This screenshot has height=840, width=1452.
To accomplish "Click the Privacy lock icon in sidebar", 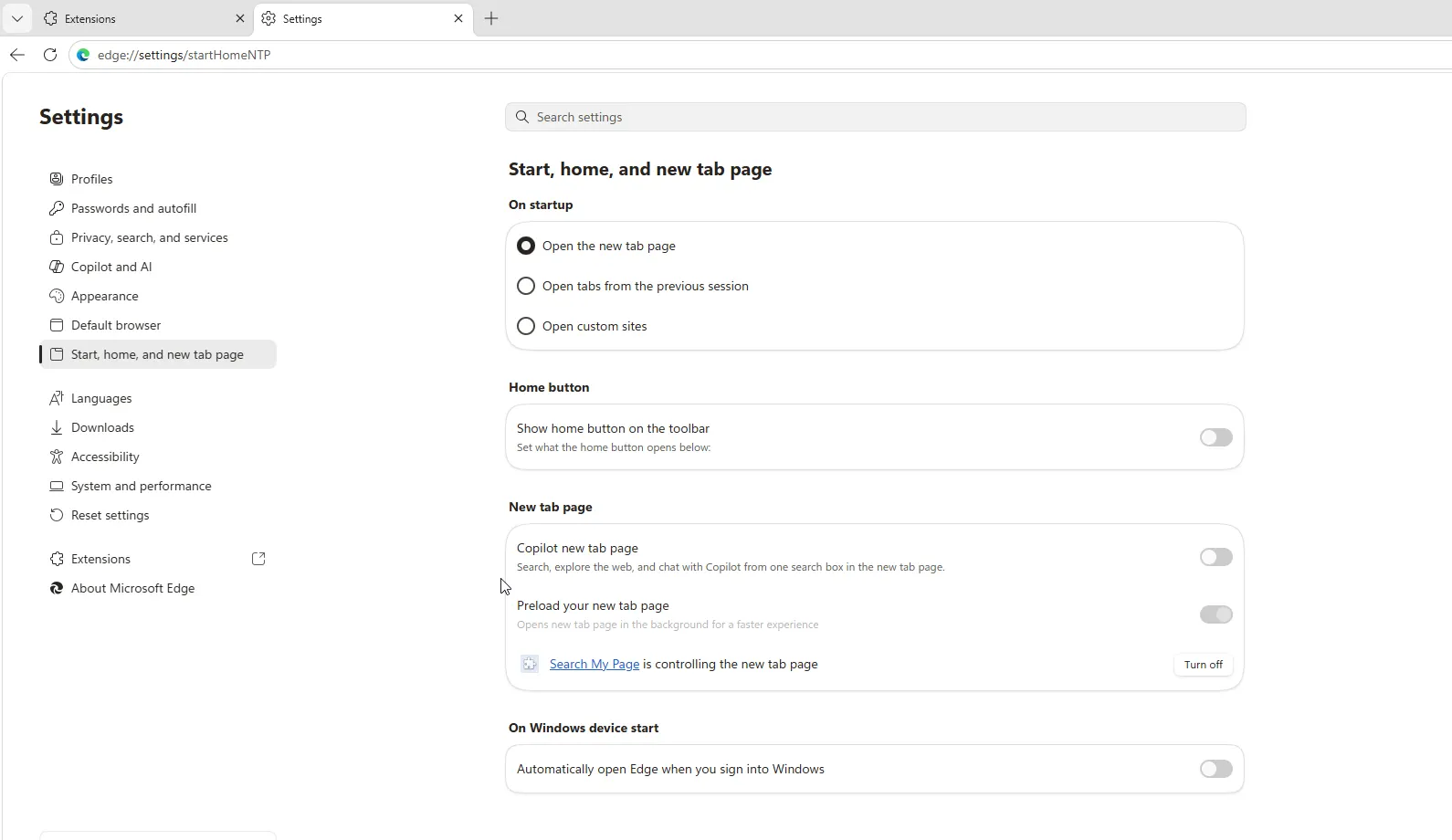I will 57,237.
